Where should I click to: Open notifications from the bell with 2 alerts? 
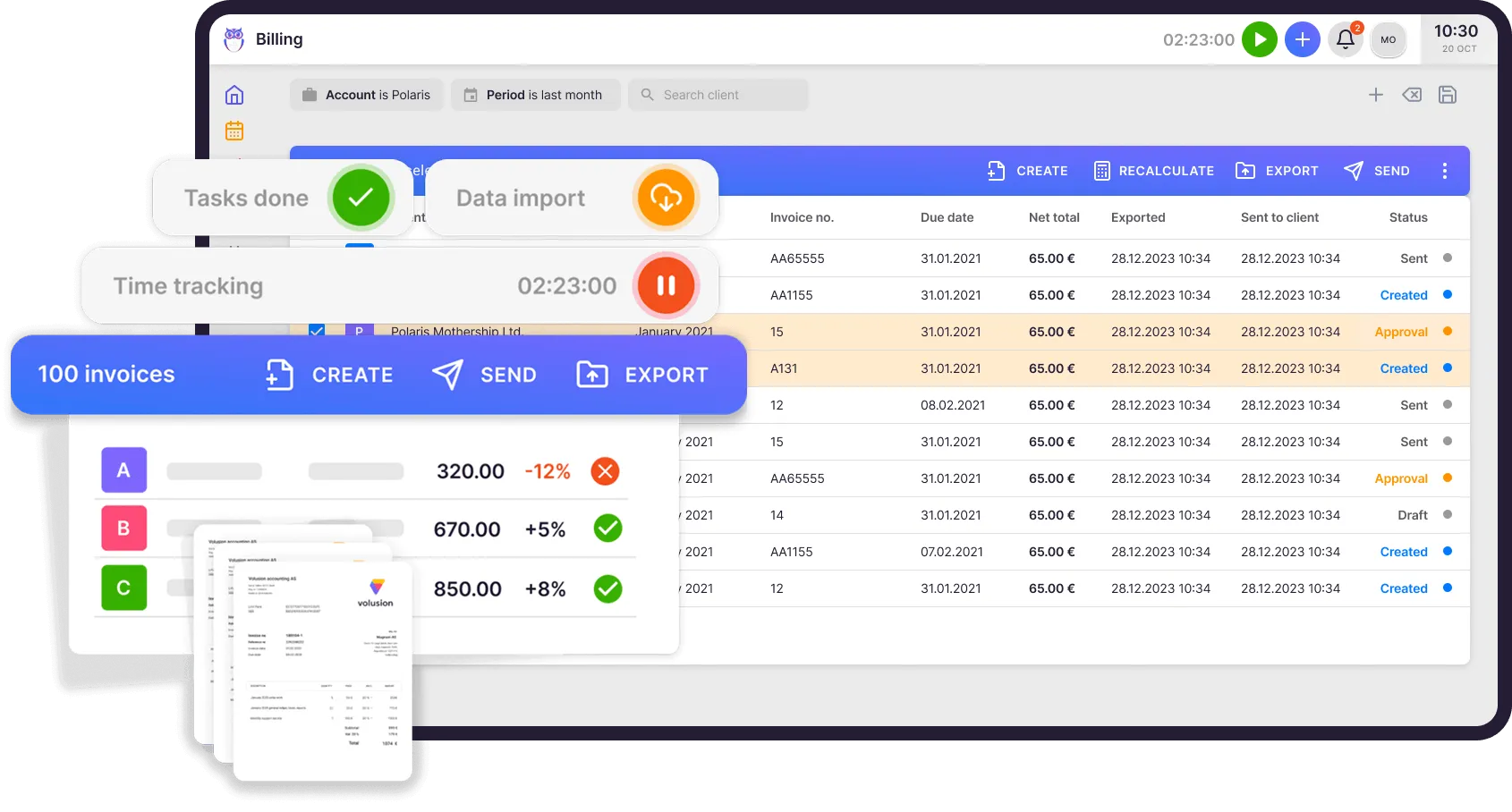[x=1346, y=39]
